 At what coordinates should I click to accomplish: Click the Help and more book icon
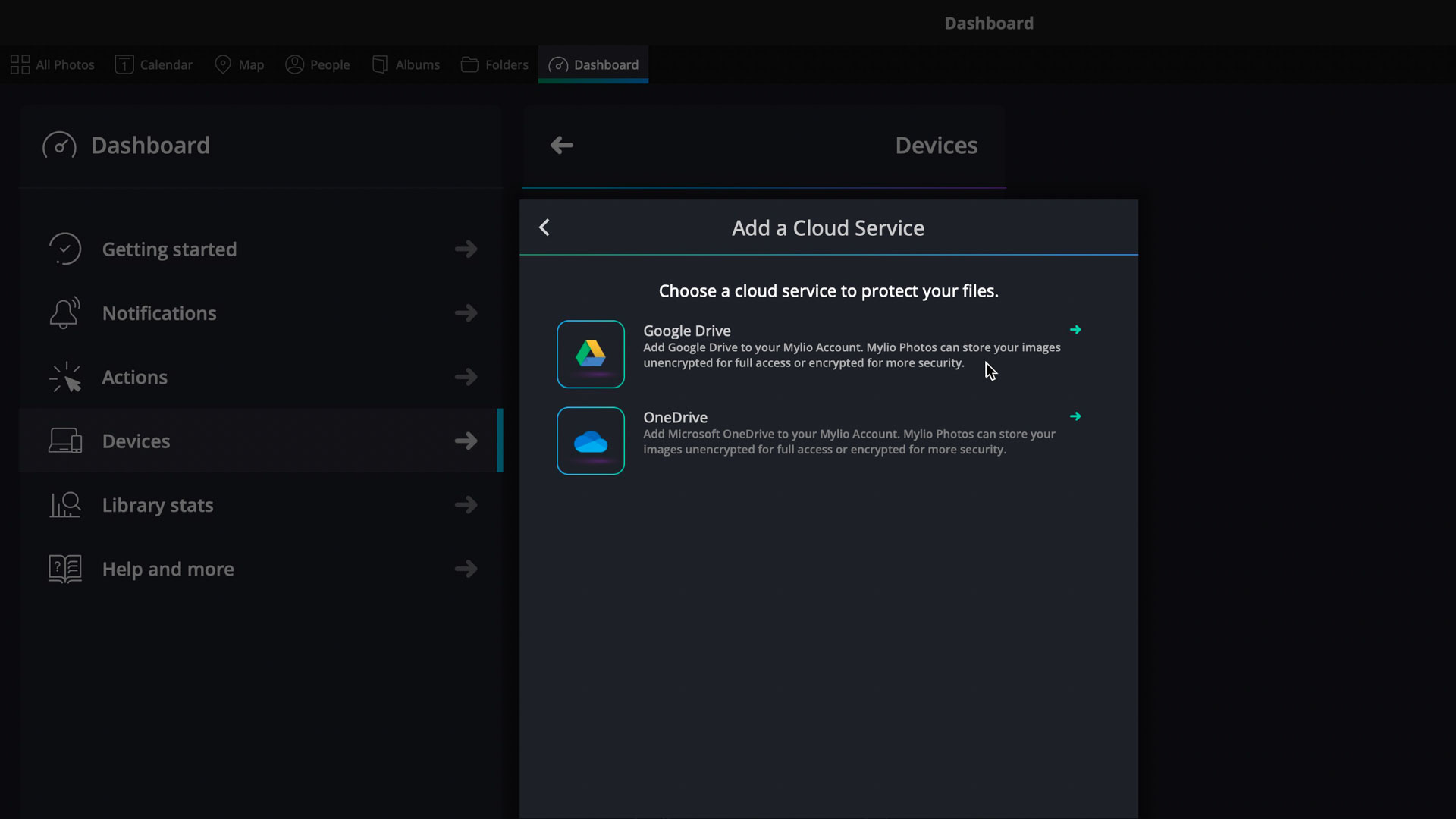pyautogui.click(x=65, y=569)
